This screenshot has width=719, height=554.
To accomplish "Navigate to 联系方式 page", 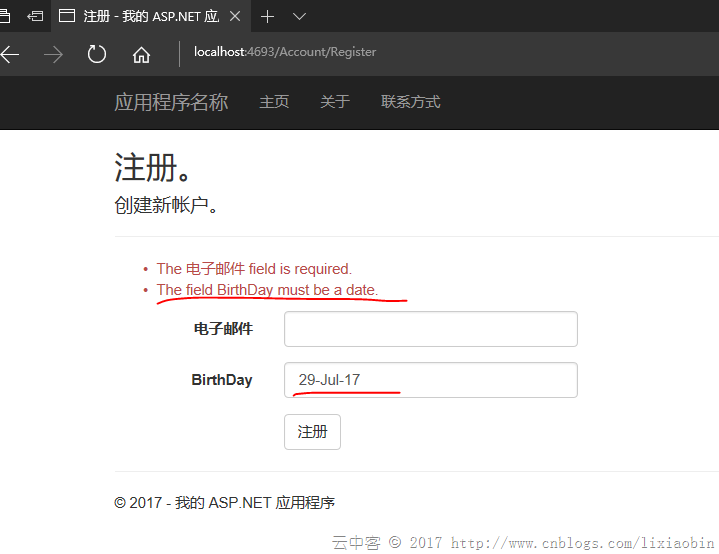I will 410,102.
